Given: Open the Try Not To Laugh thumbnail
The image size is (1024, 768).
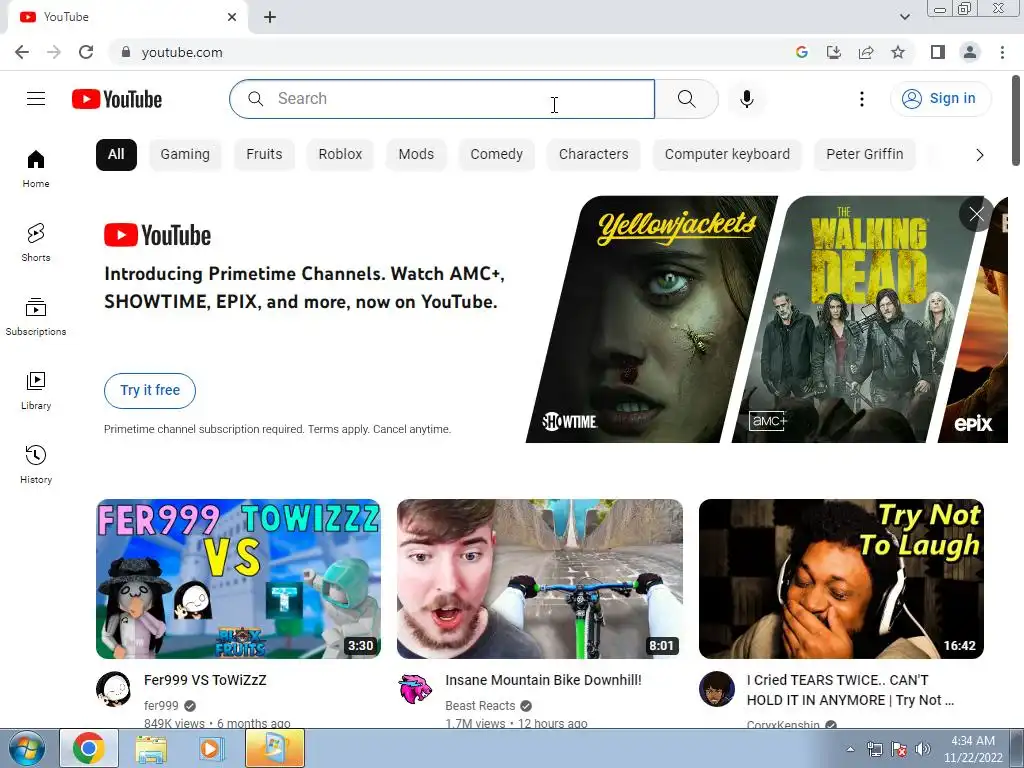Looking at the screenshot, I should tap(841, 579).
